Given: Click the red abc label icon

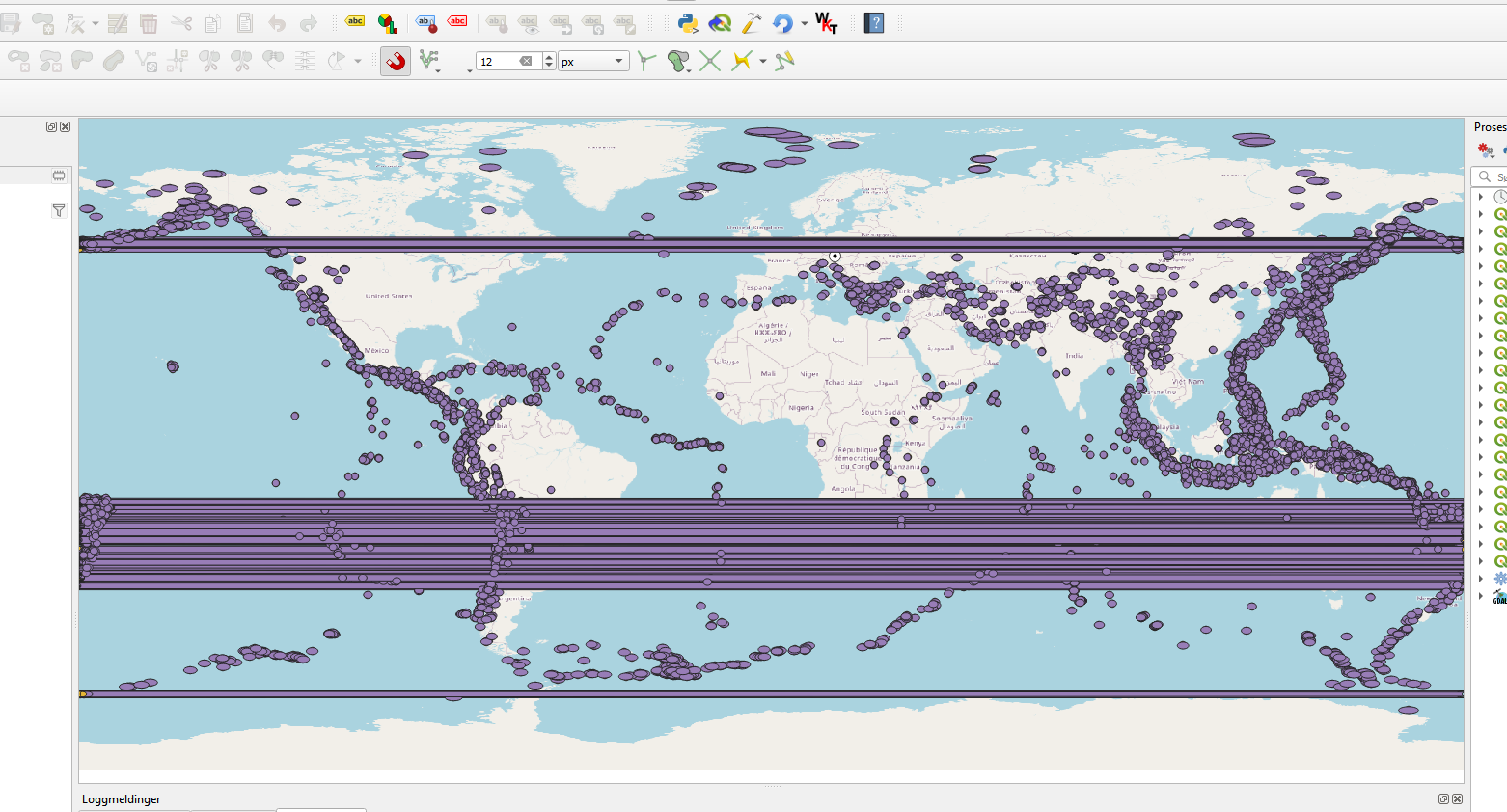Looking at the screenshot, I should tap(457, 21).
